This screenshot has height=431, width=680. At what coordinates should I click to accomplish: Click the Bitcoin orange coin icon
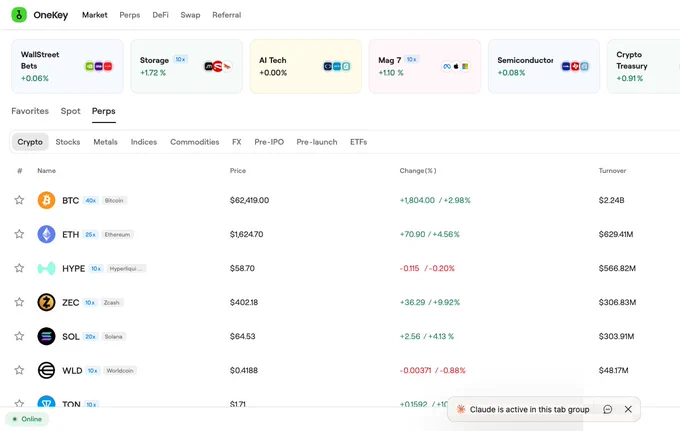pyautogui.click(x=46, y=200)
